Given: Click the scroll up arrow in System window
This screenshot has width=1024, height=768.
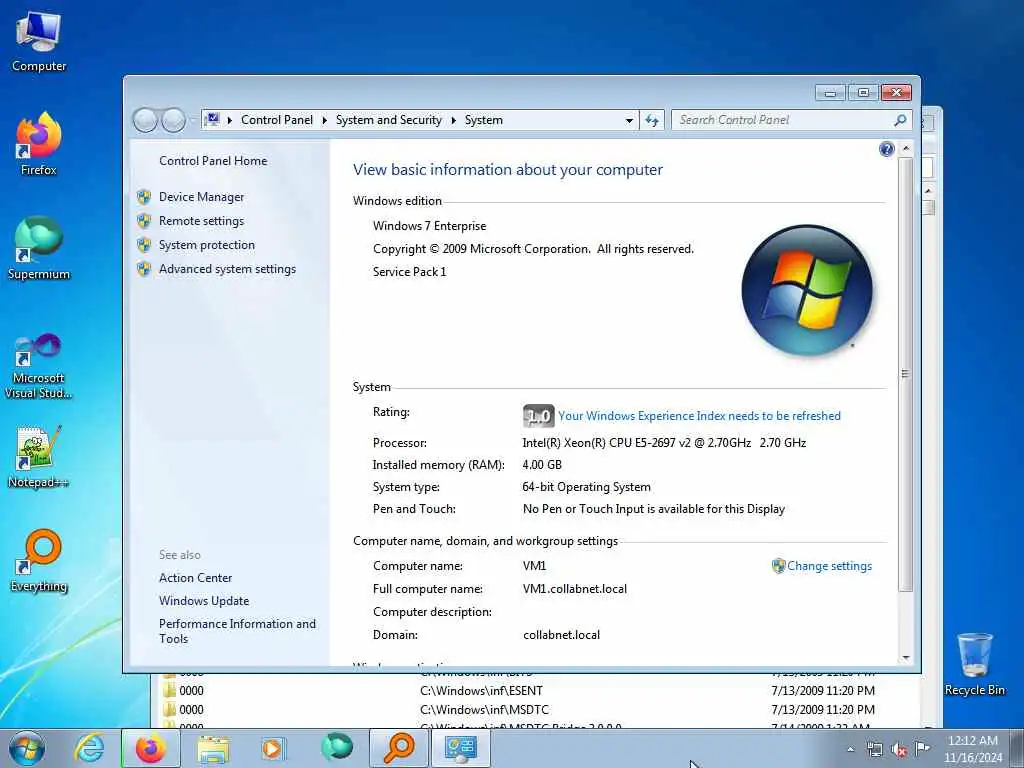Looking at the screenshot, I should click(906, 149).
